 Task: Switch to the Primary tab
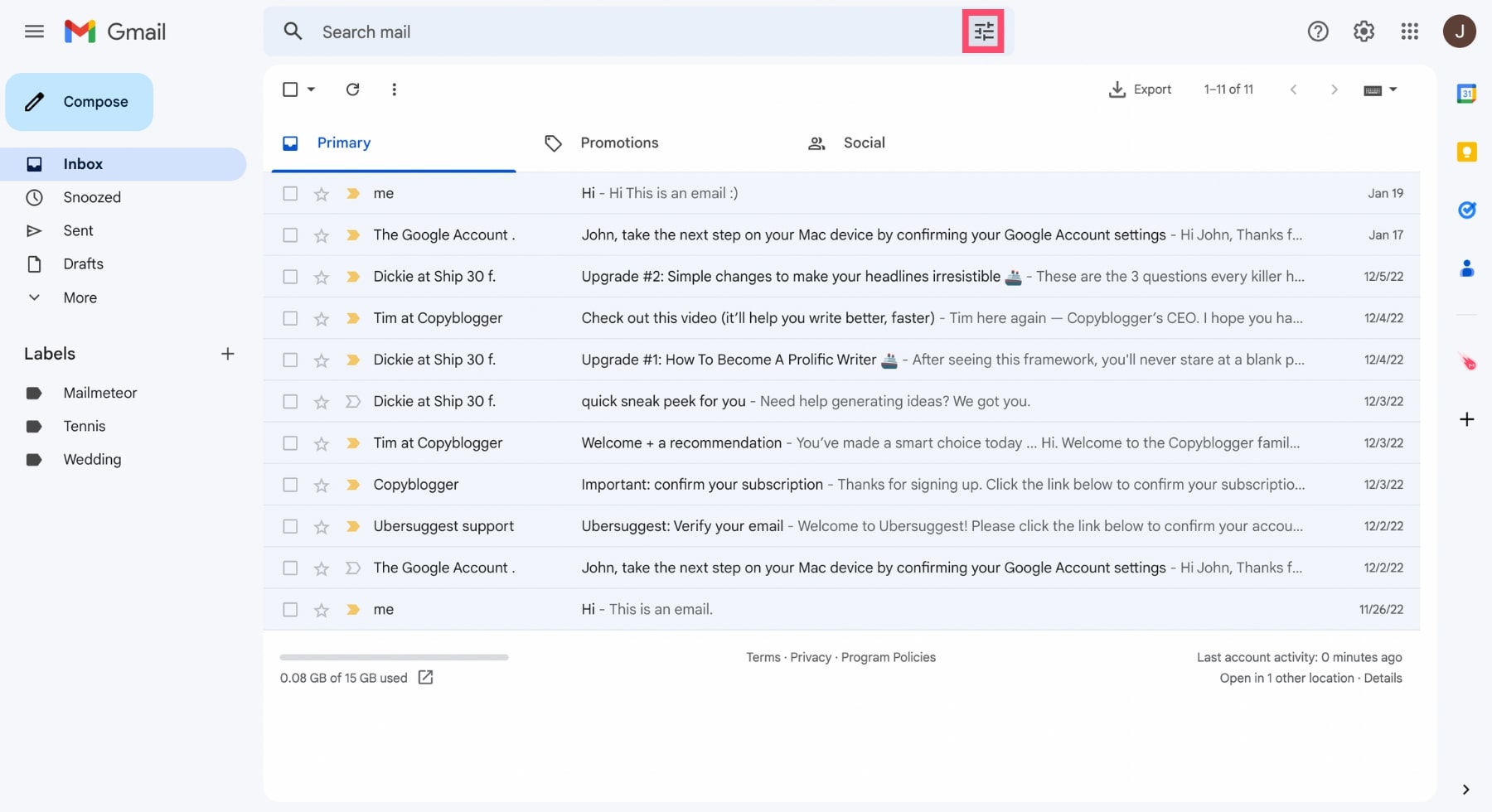pos(394,143)
